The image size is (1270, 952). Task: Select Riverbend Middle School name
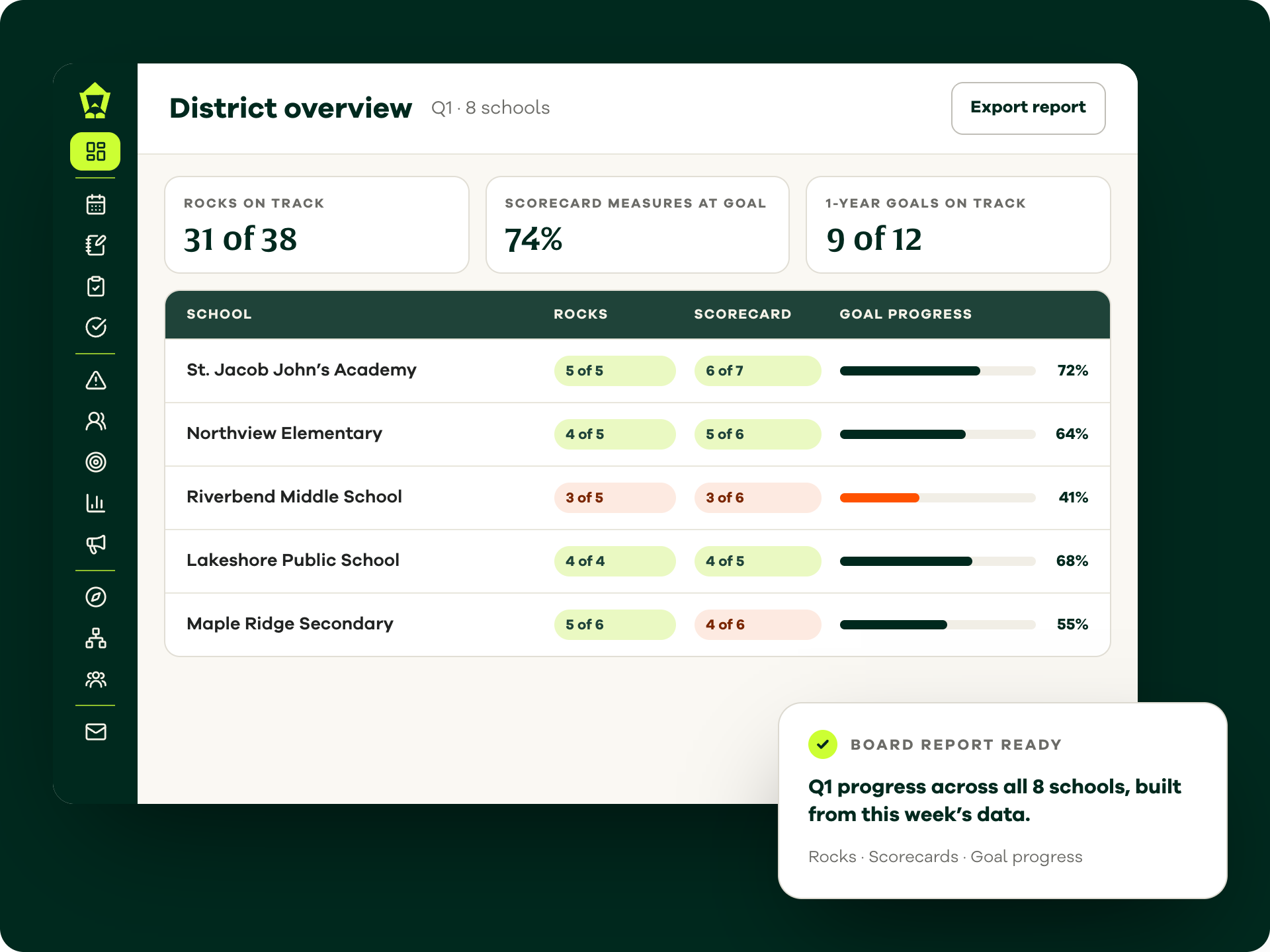(294, 497)
